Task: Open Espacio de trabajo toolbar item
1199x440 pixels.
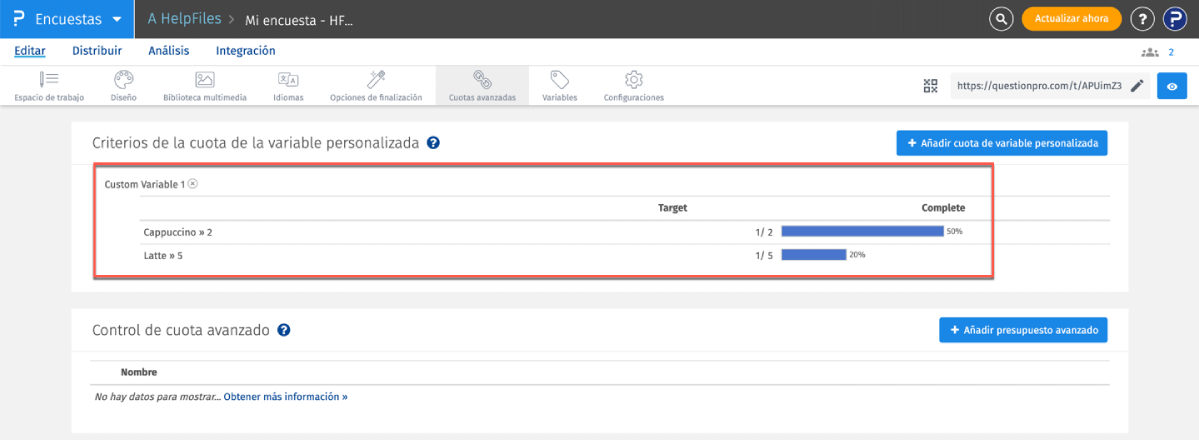Action: pos(49,86)
